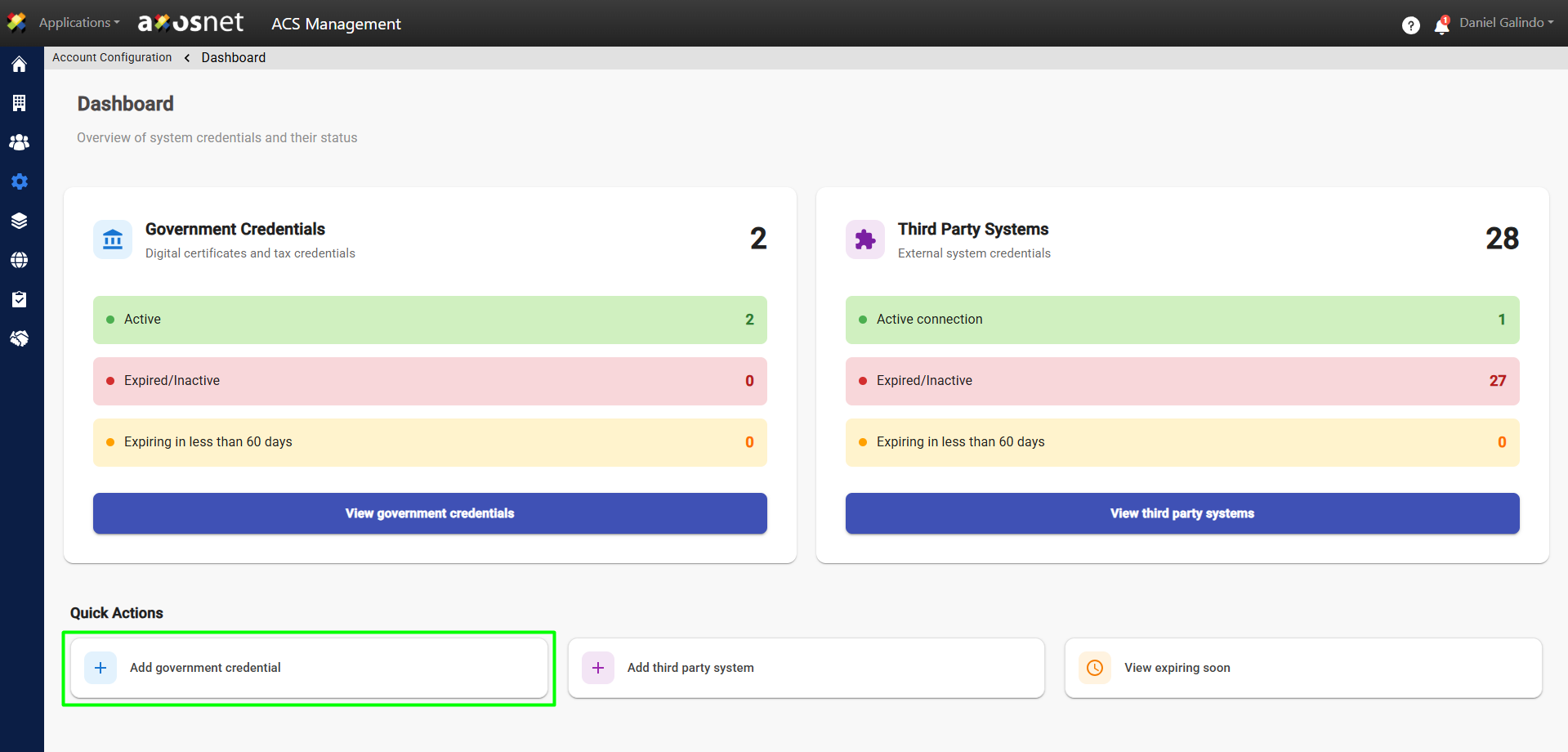The image size is (1568, 752).
Task: Check the notifications bell
Action: (x=1441, y=26)
